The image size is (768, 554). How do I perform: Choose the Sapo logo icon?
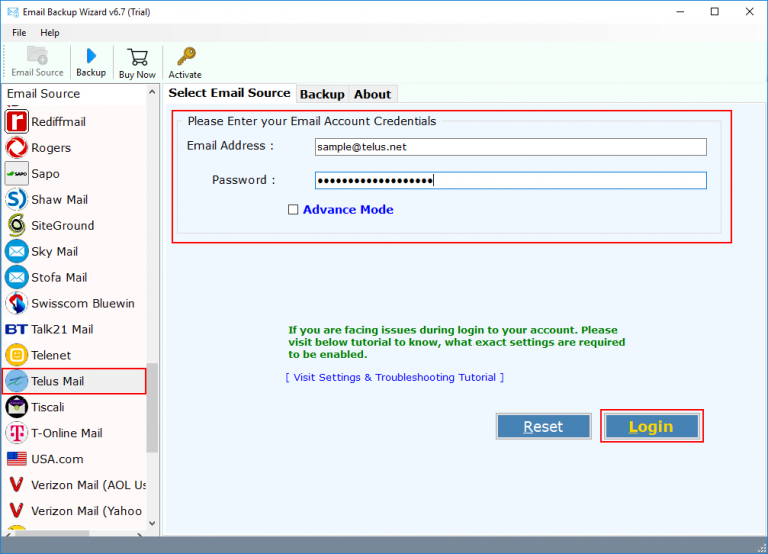pos(17,173)
